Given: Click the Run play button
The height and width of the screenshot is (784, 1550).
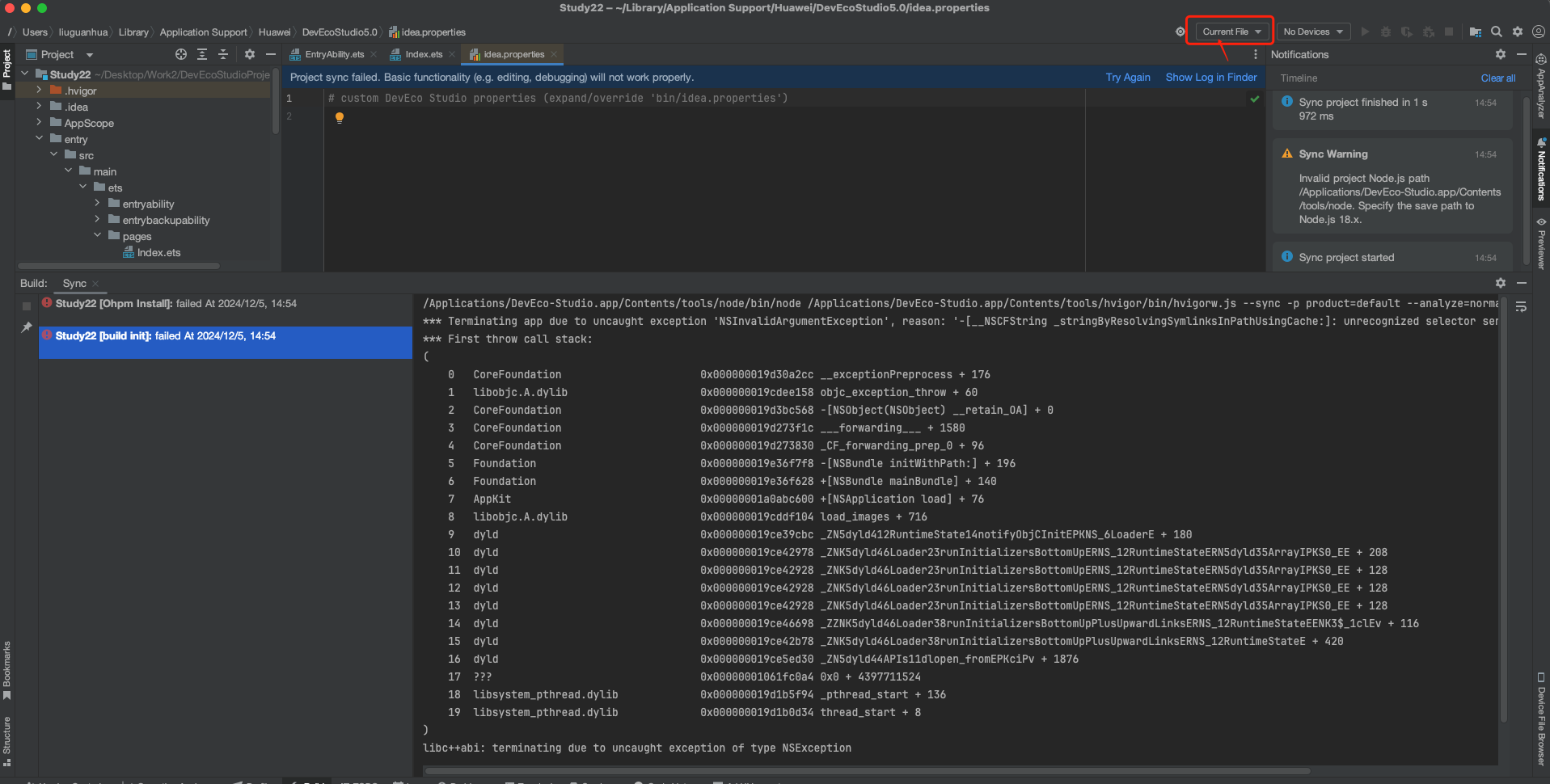Looking at the screenshot, I should pos(1365,32).
